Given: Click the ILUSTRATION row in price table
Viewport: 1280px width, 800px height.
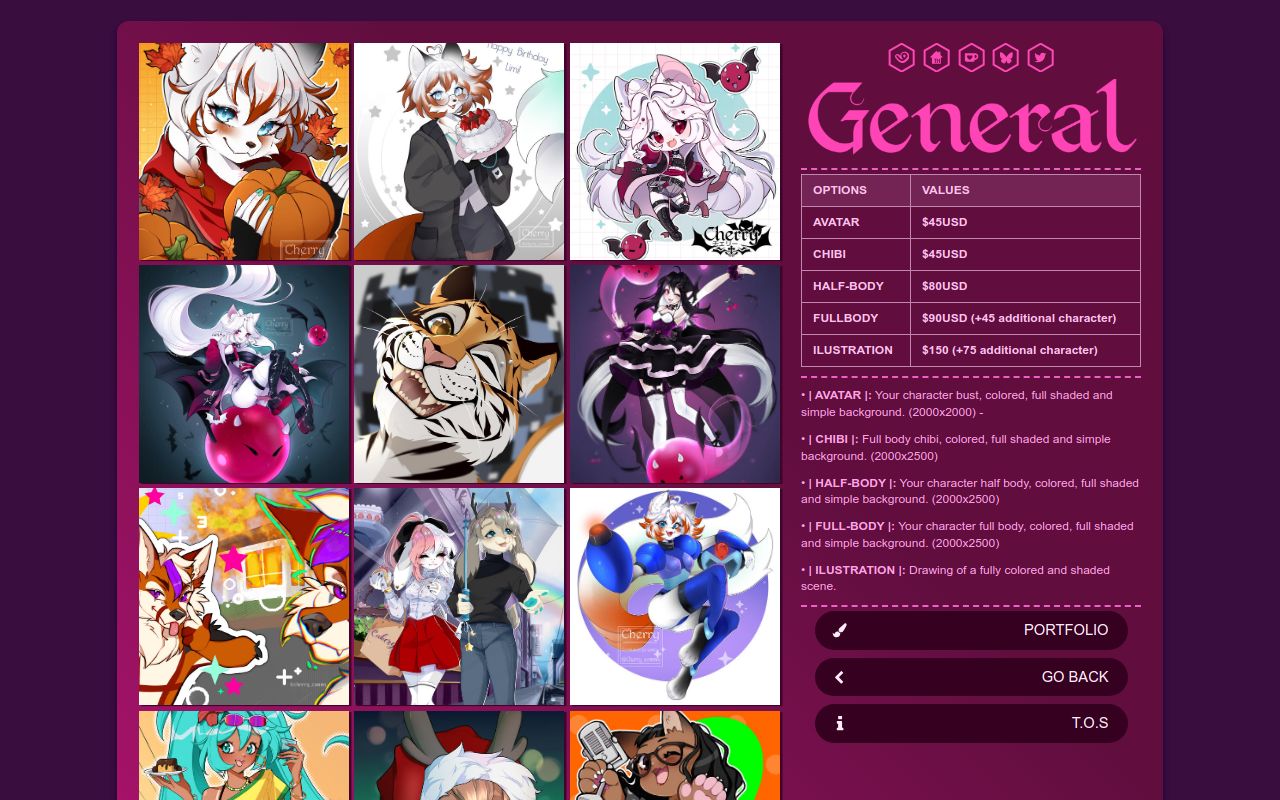Looking at the screenshot, I should [x=971, y=350].
